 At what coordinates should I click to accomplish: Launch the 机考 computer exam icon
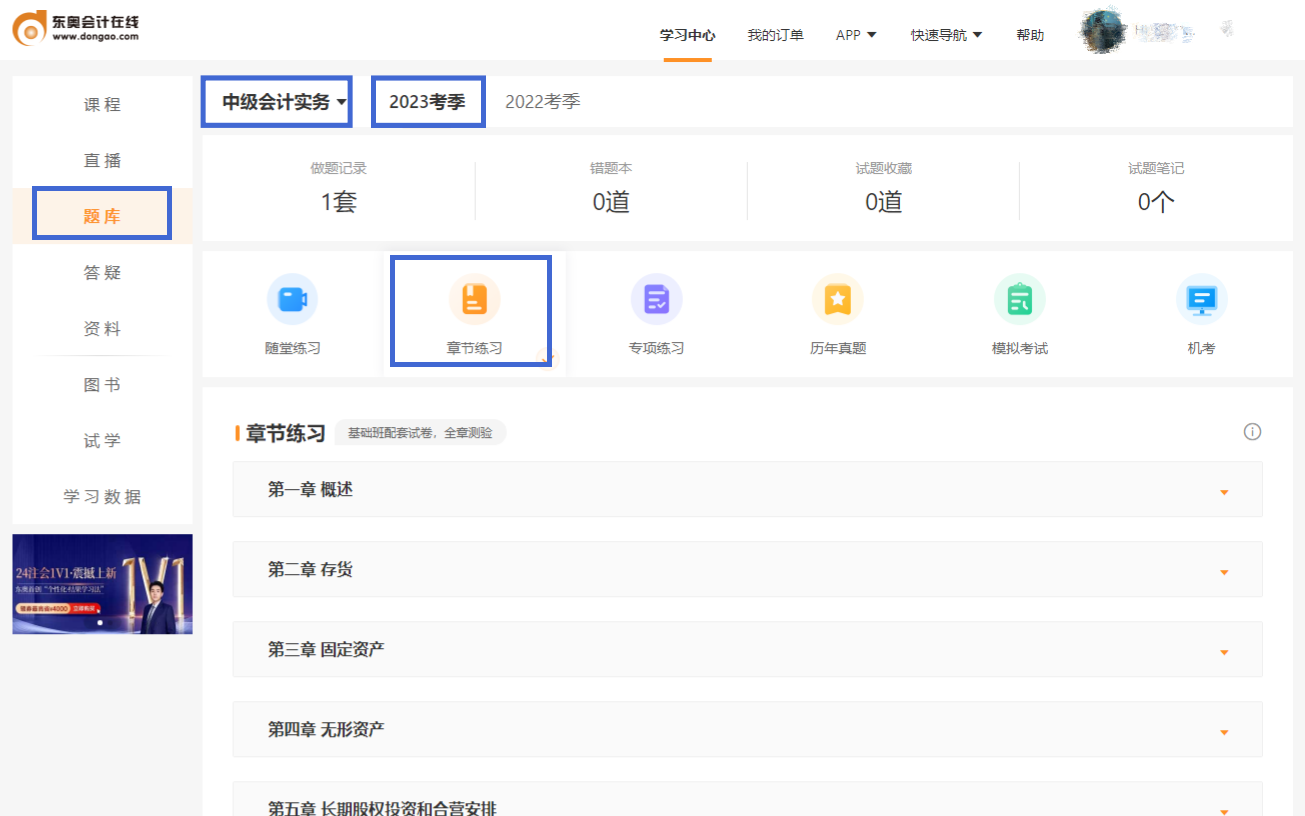click(x=1201, y=312)
